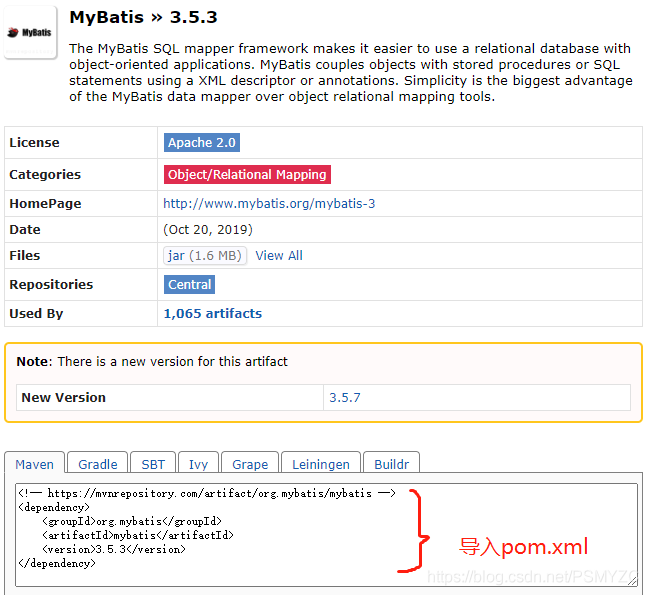Click the Categories row label
648x595 pixels.
pos(45,174)
